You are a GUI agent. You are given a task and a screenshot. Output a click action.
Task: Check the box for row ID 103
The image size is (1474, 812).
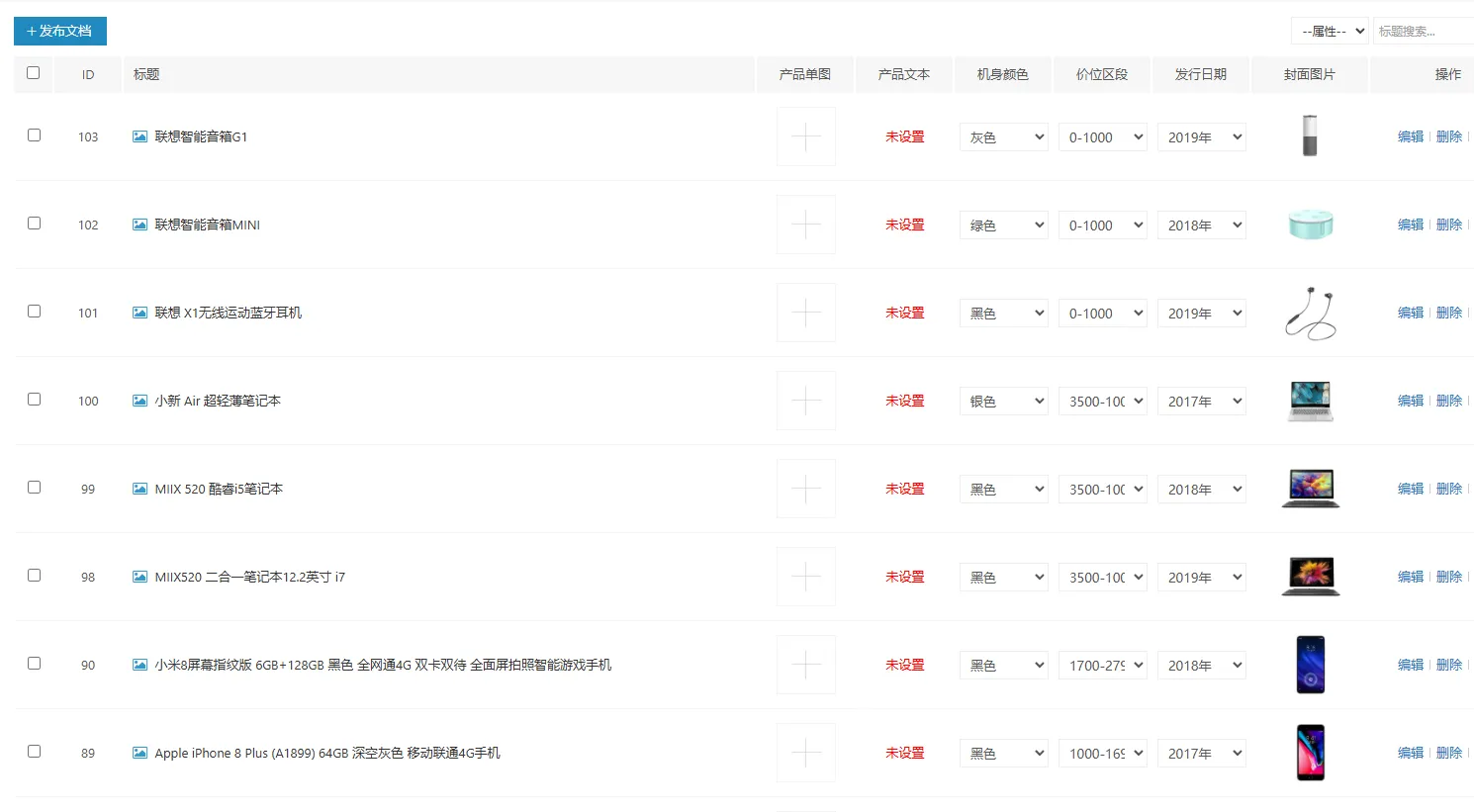pyautogui.click(x=34, y=135)
